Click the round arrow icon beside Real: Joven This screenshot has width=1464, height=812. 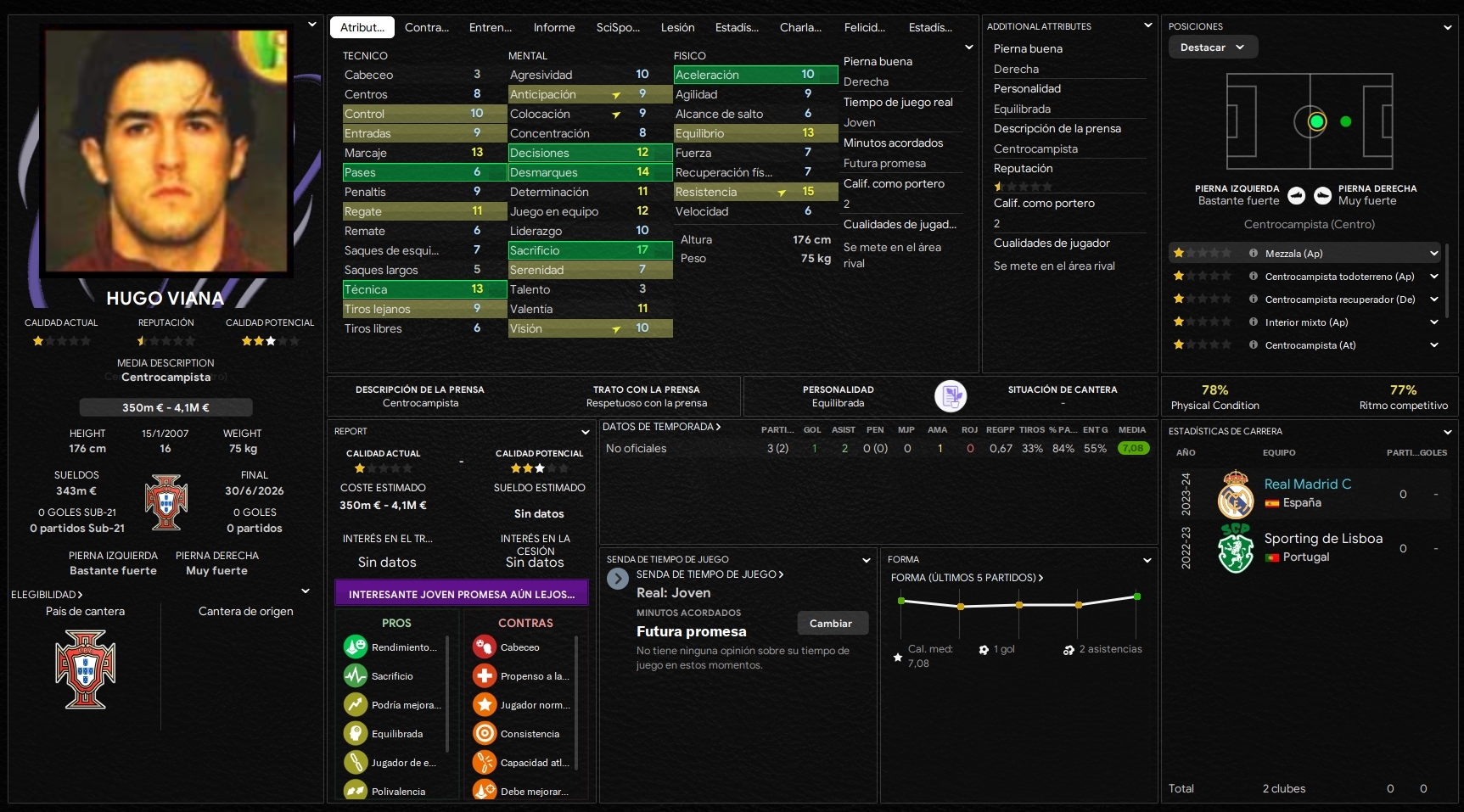click(618, 579)
